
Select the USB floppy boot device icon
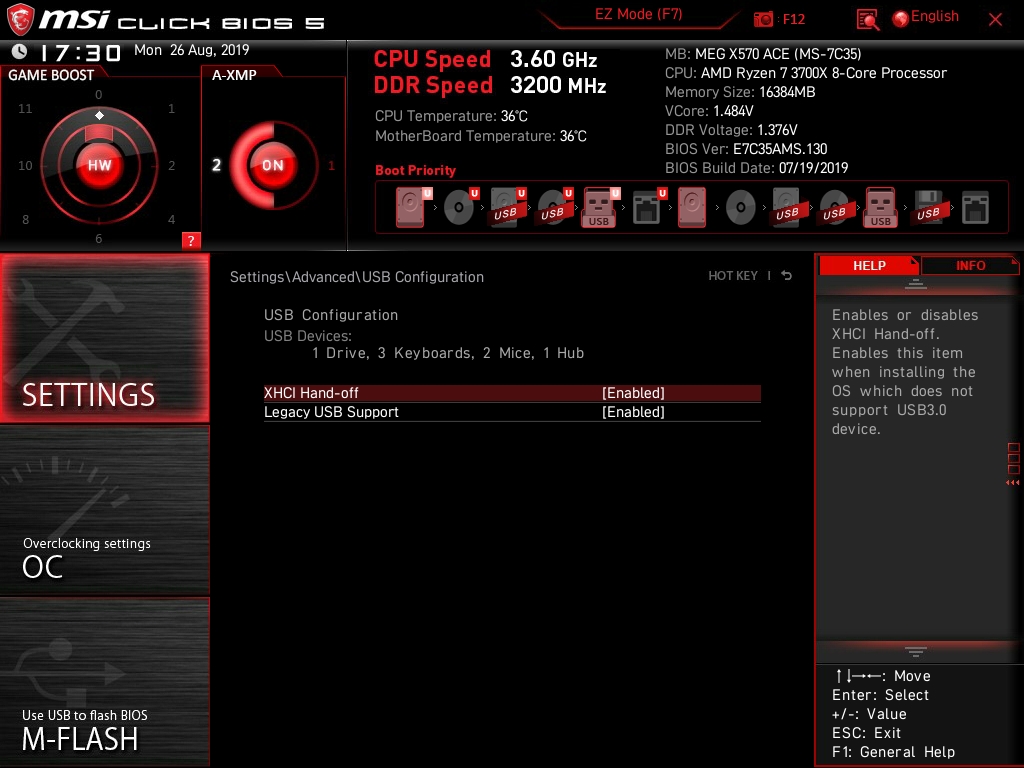[x=929, y=207]
